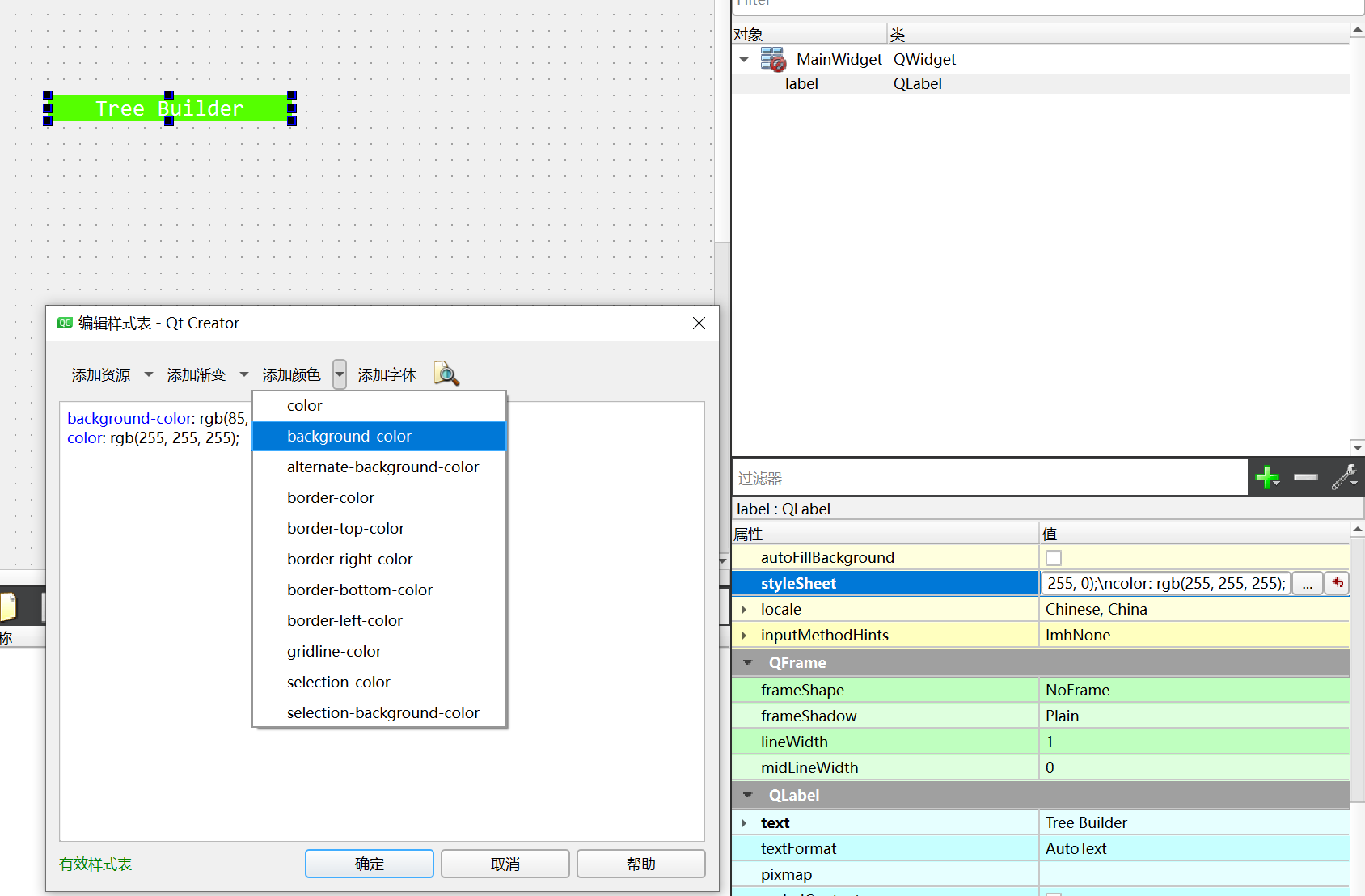Remove dynamic property with minus icon
This screenshot has width=1365, height=896.
[1306, 478]
